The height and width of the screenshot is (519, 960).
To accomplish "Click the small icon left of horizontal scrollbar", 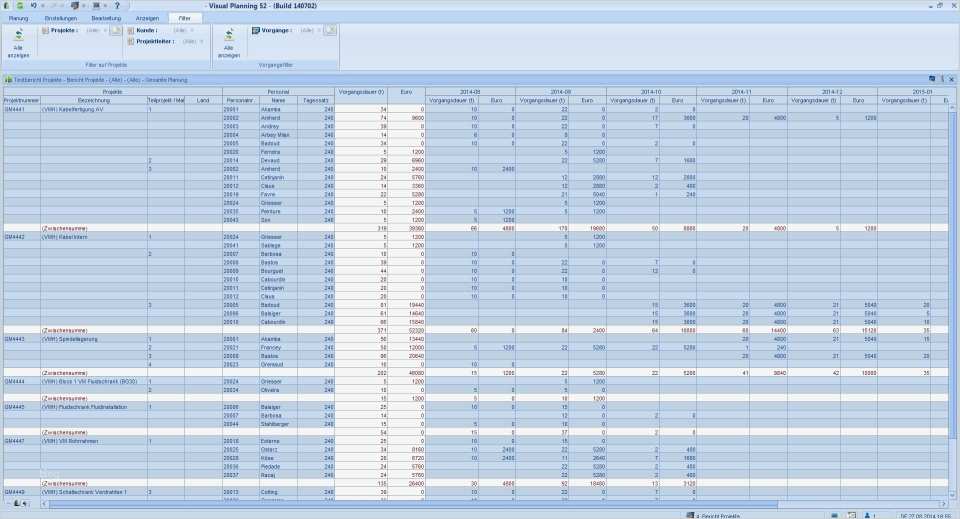I will (17, 504).
